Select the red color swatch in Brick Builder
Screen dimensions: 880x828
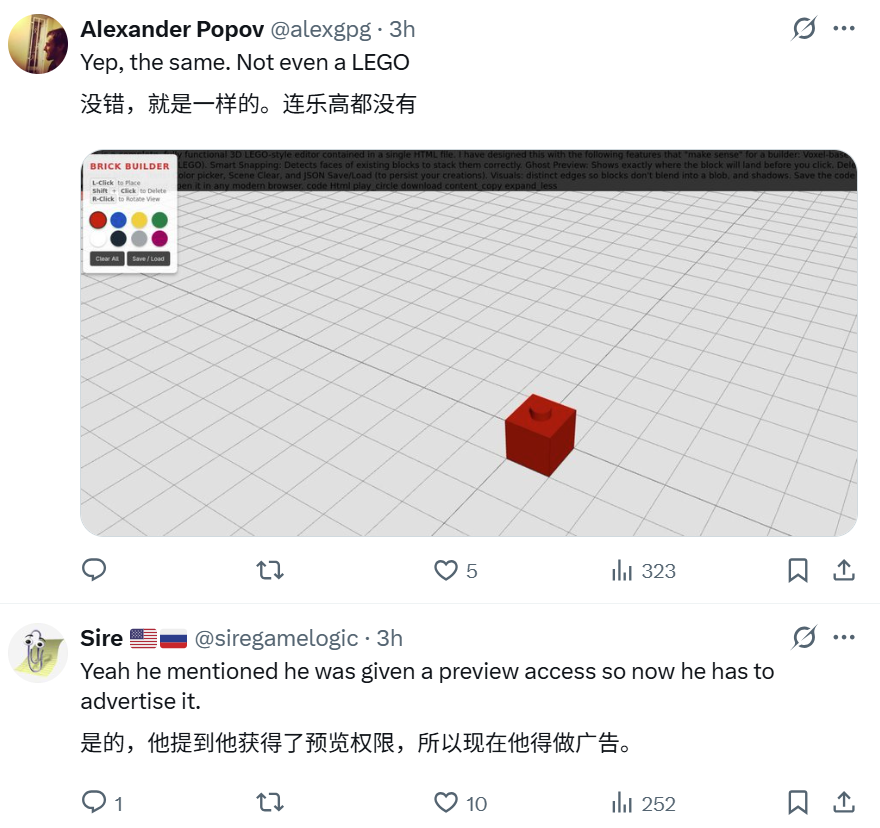click(x=98, y=219)
